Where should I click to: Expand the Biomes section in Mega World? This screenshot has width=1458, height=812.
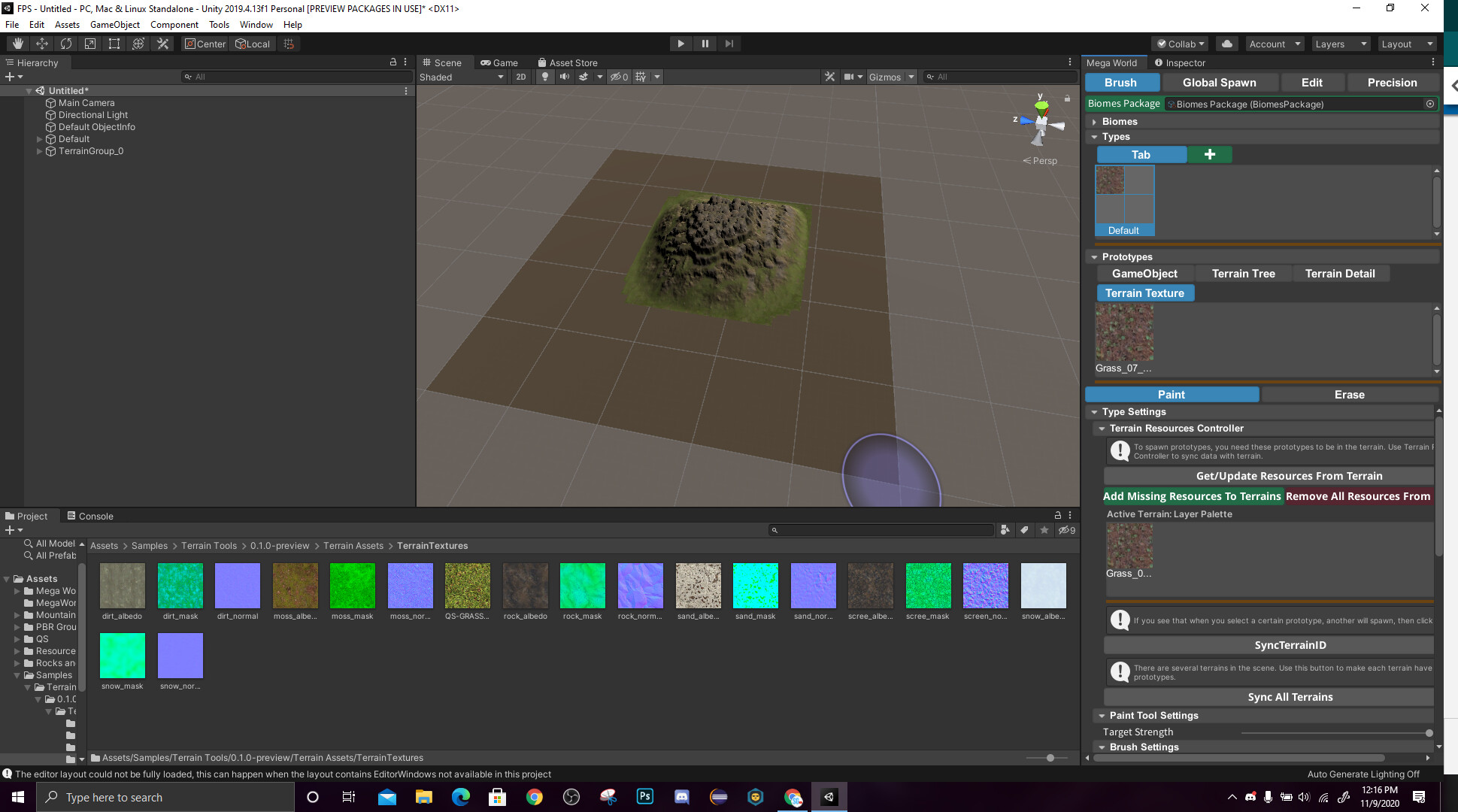[1096, 121]
